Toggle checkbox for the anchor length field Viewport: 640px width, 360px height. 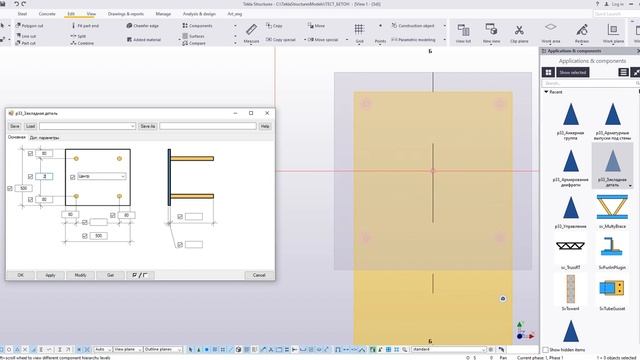point(180,217)
